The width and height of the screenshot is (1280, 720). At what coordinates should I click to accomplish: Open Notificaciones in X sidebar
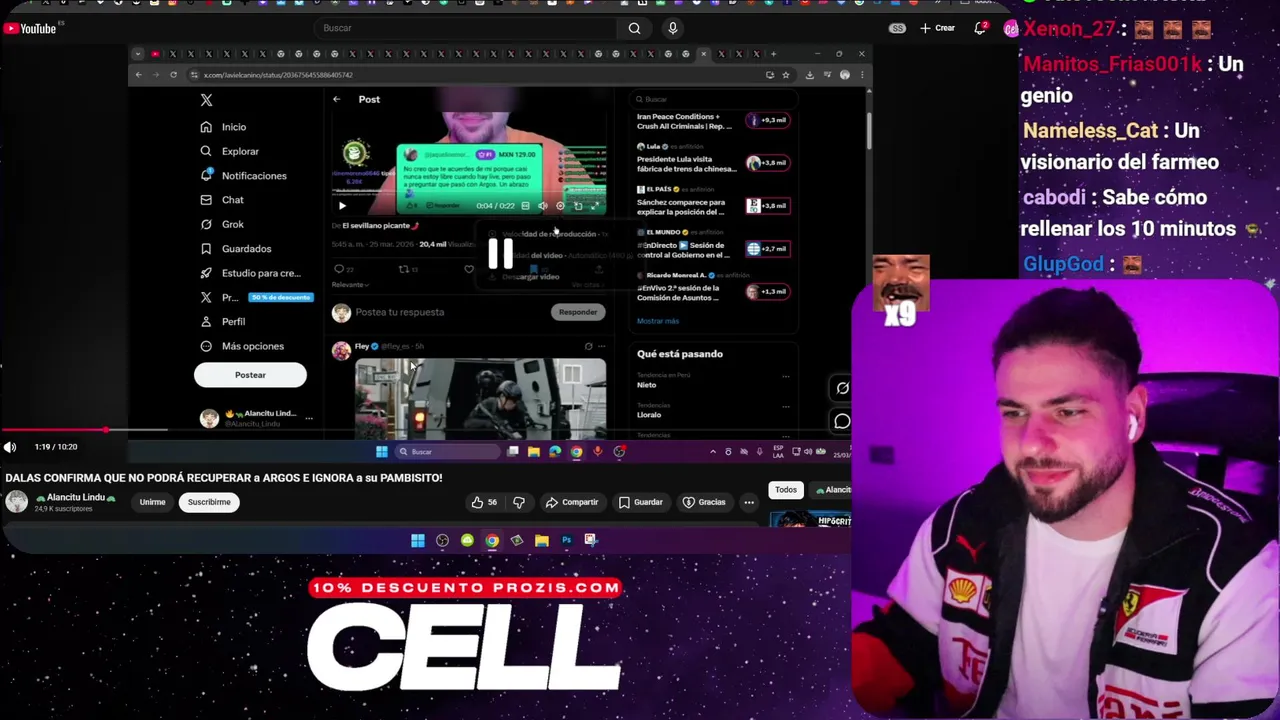pos(243,176)
